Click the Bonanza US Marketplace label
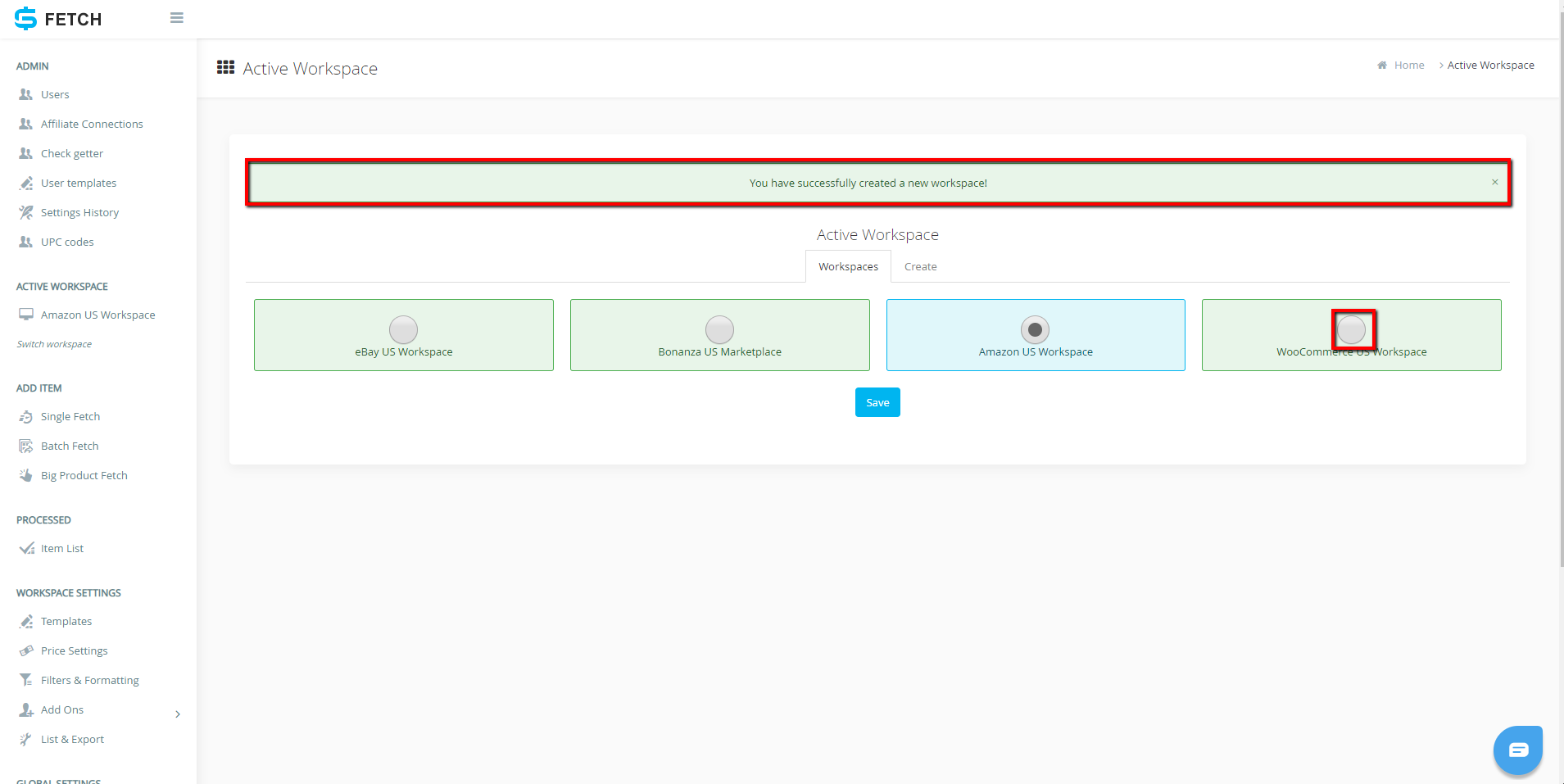The width and height of the screenshot is (1564, 784). pyautogui.click(x=719, y=351)
